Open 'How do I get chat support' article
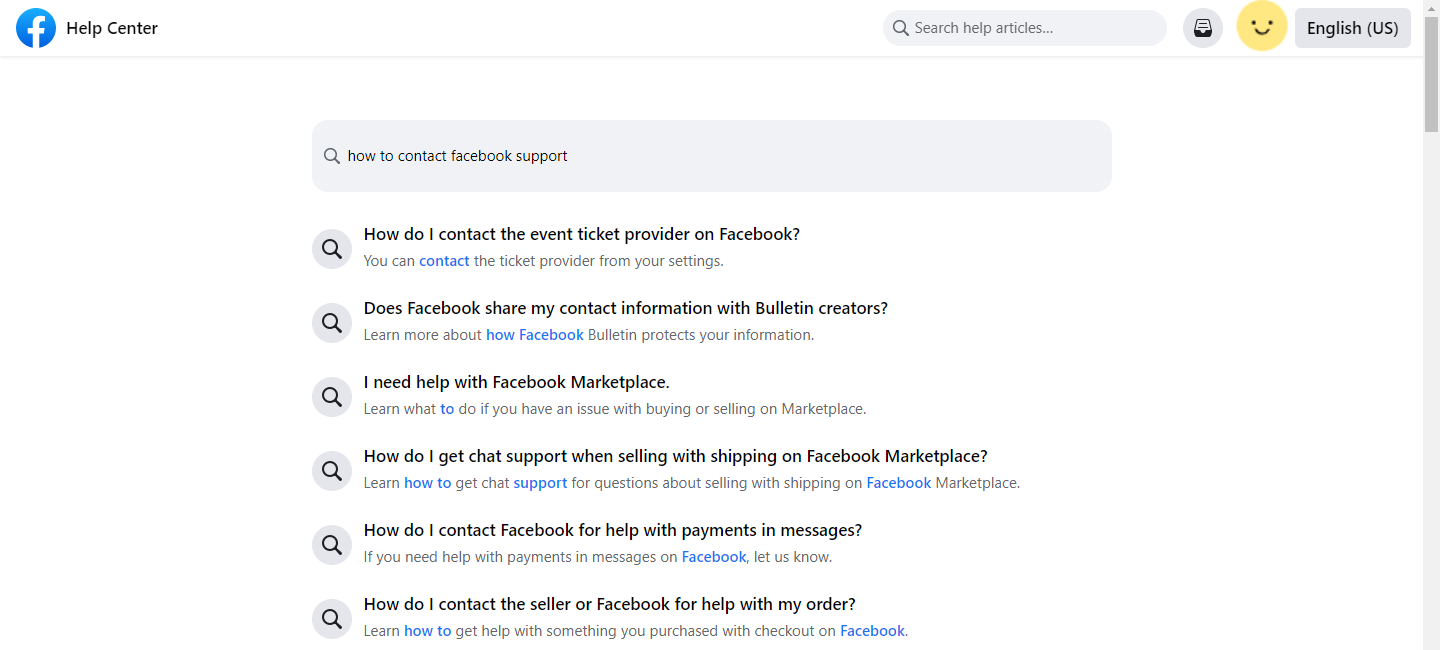 point(675,456)
